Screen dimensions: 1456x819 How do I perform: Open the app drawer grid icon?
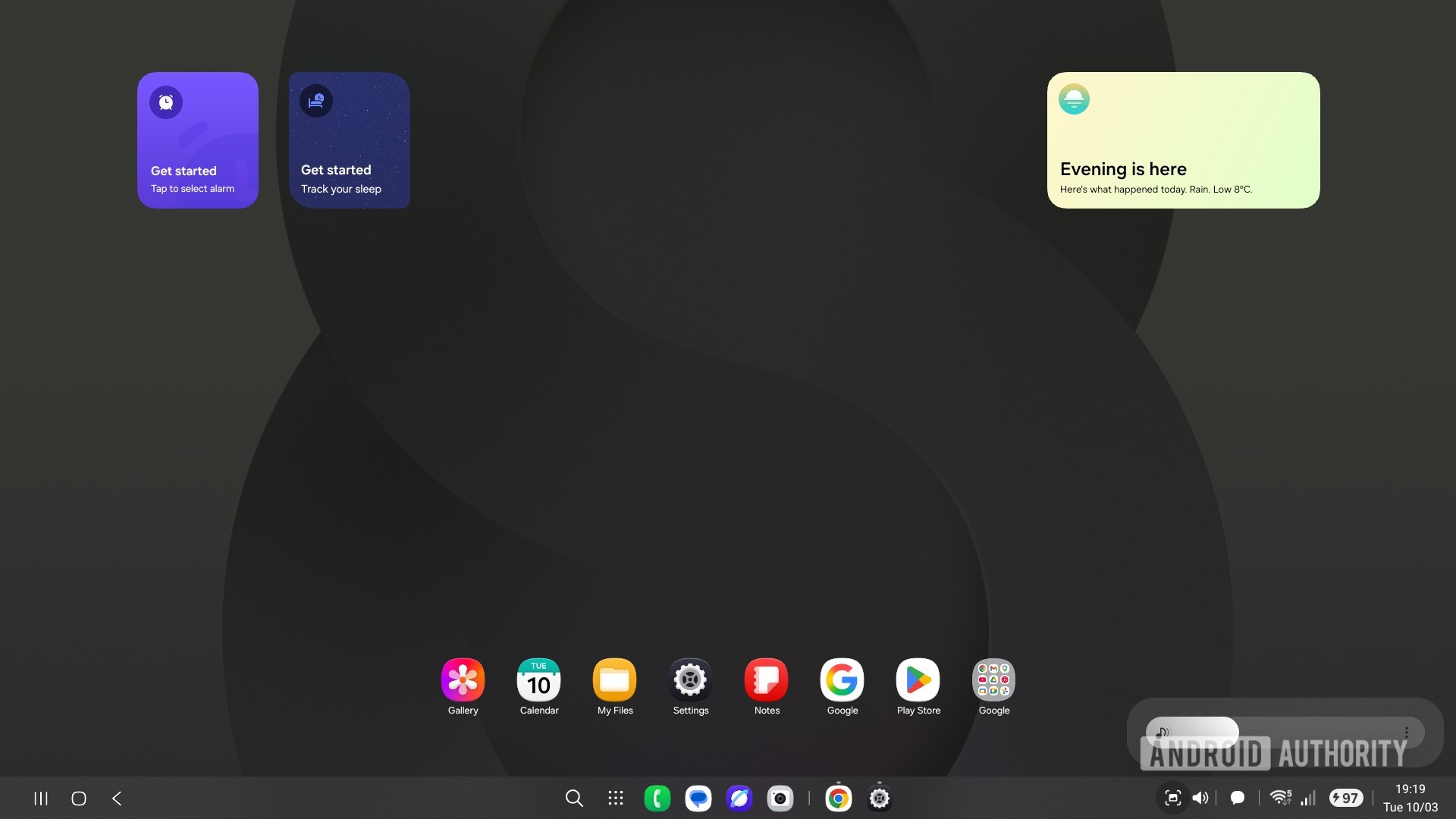[615, 798]
